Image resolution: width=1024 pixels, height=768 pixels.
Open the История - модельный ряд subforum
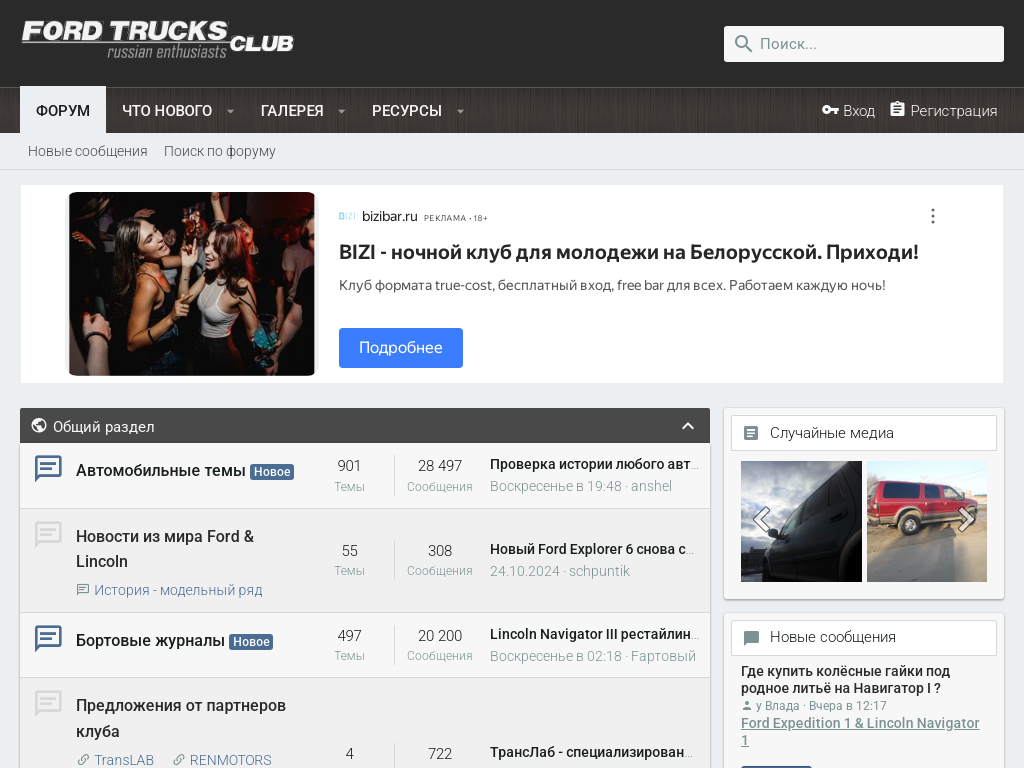click(178, 590)
